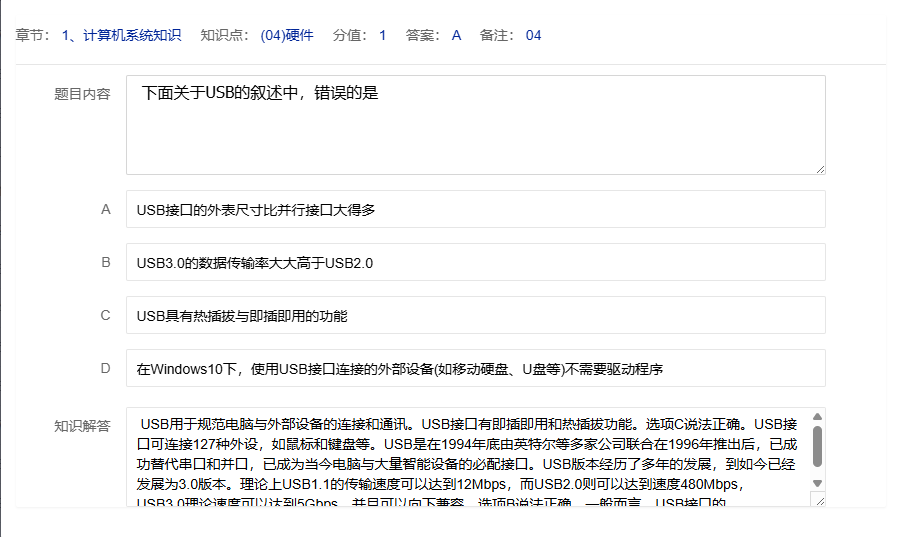Viewport: 900px width, 537px height.
Task: Click the scroll up arrow in 知识解答 box
Action: tap(817, 417)
